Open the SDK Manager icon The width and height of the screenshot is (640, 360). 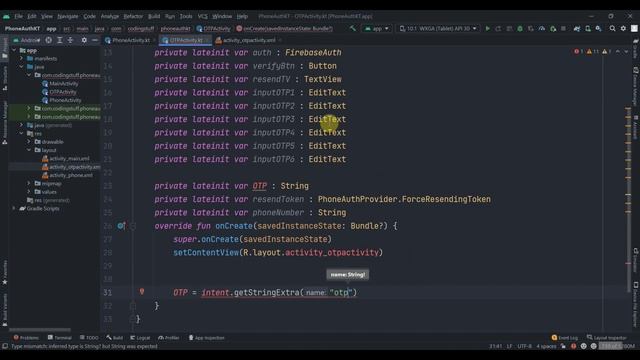coord(598,29)
